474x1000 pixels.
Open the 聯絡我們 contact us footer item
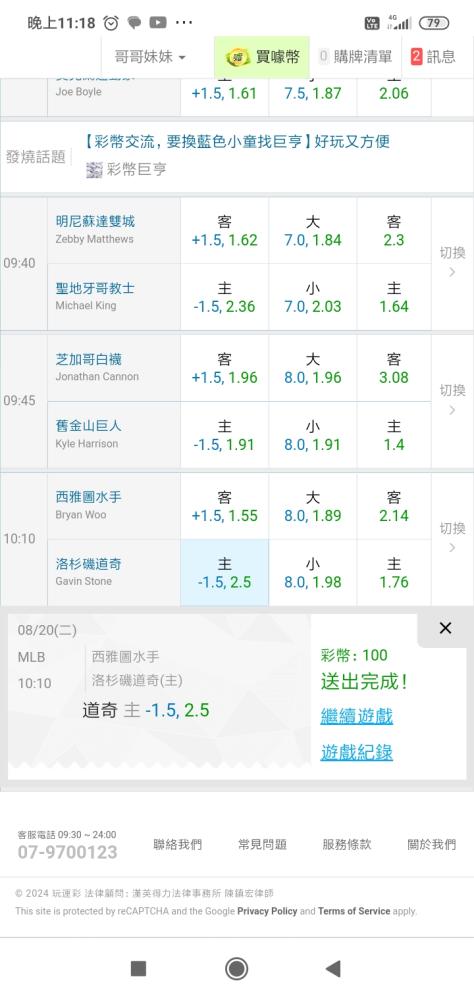[177, 844]
